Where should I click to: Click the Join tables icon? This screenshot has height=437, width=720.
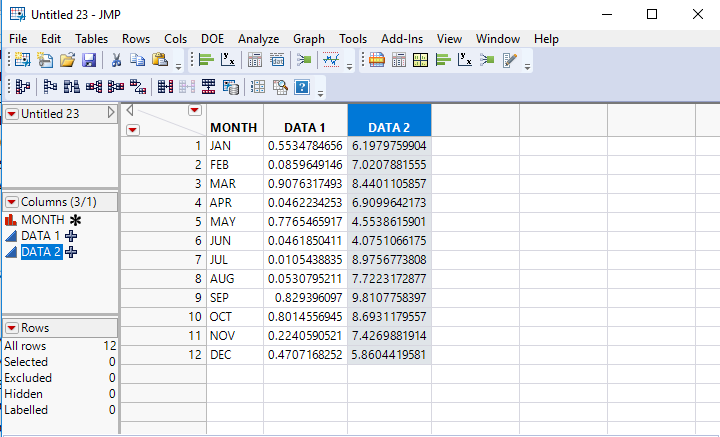[165, 87]
